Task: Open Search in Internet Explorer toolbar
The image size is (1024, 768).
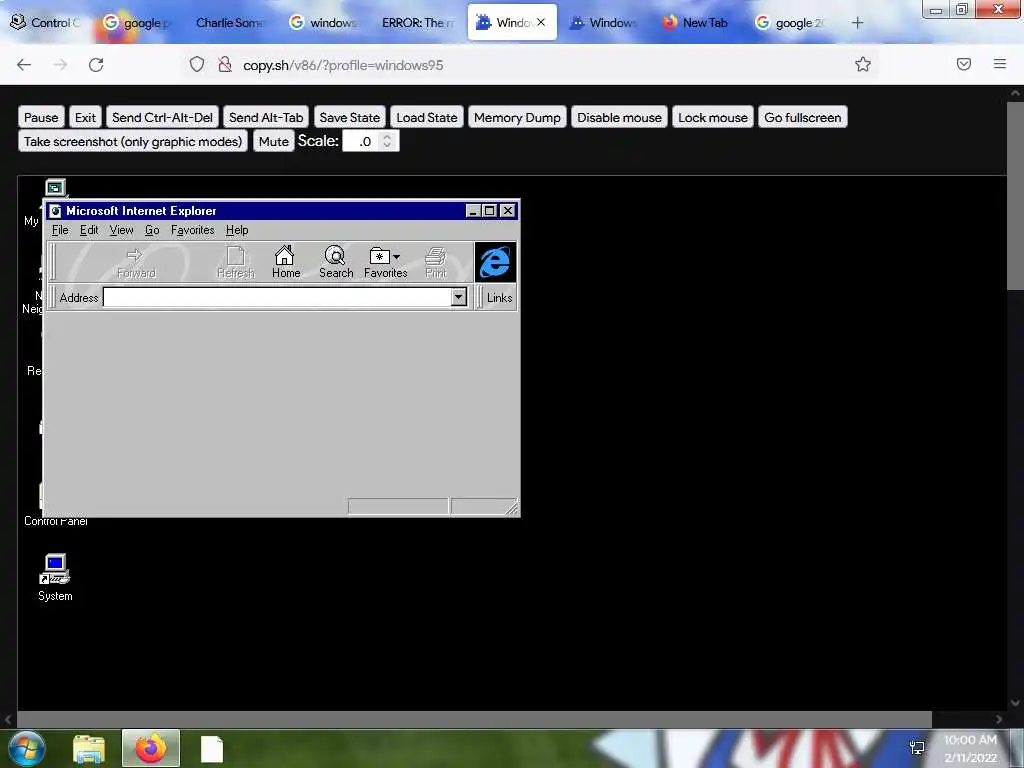Action: (x=336, y=262)
